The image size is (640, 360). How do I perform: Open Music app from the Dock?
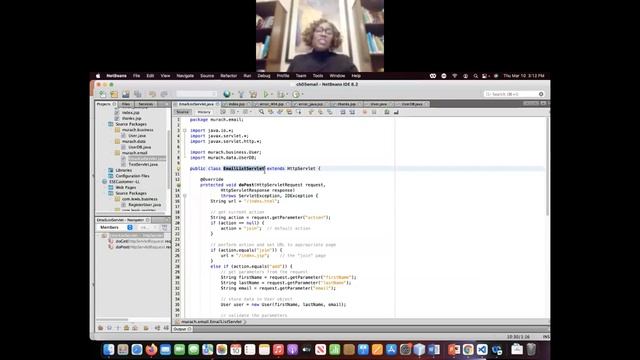point(278,349)
